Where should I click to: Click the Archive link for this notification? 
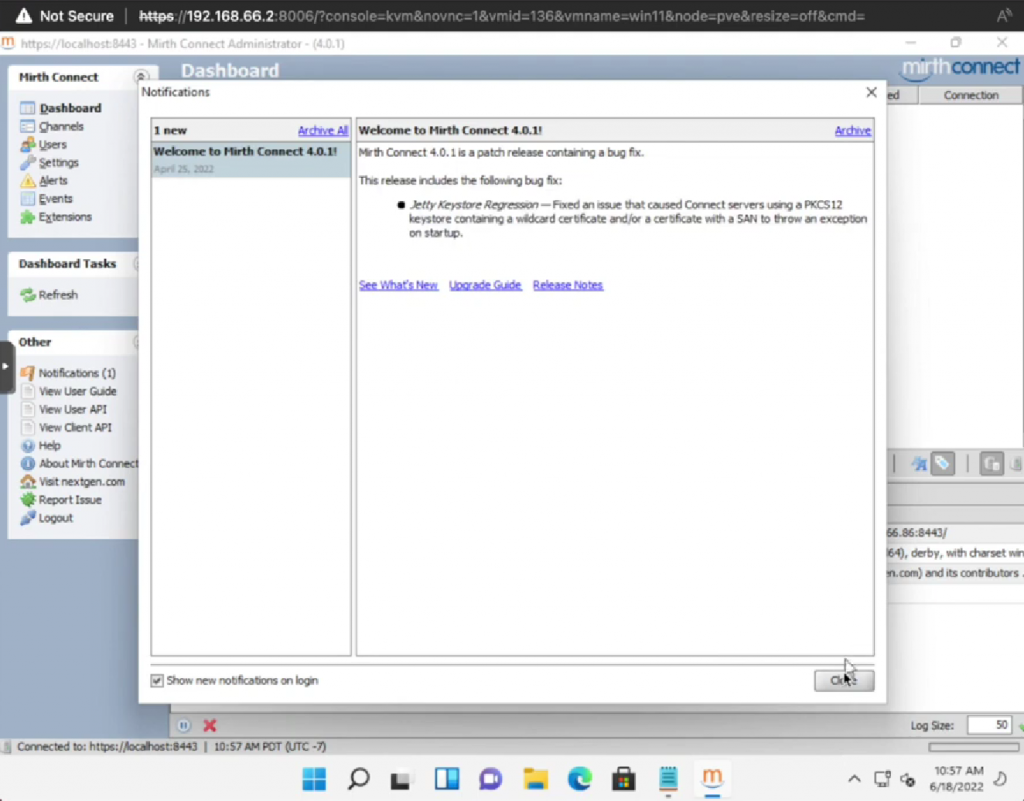click(x=852, y=131)
